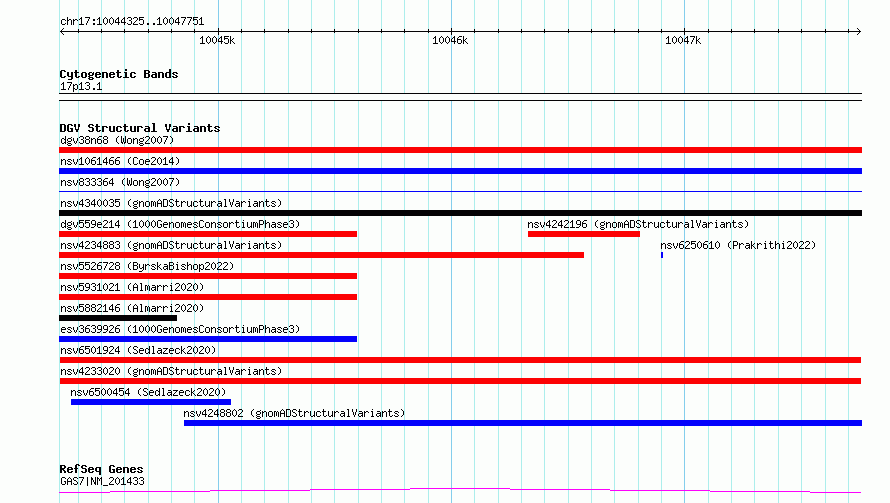Click the nsv5882146 Almarri2020 black bar
The width and height of the screenshot is (890, 503).
pos(118,318)
